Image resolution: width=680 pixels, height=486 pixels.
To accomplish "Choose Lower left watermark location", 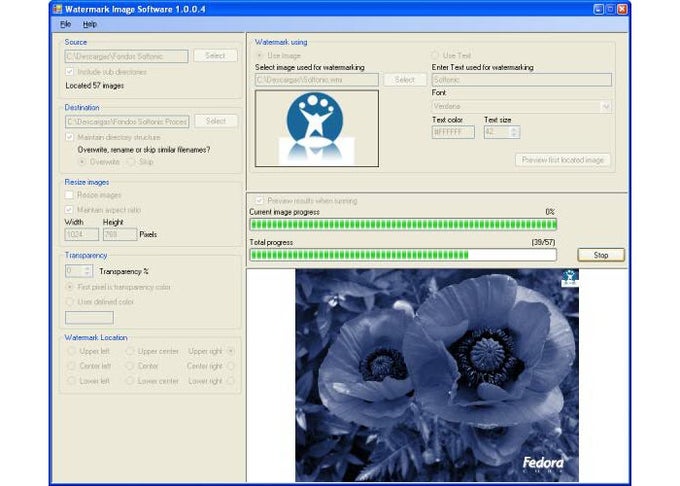I will pos(72,381).
